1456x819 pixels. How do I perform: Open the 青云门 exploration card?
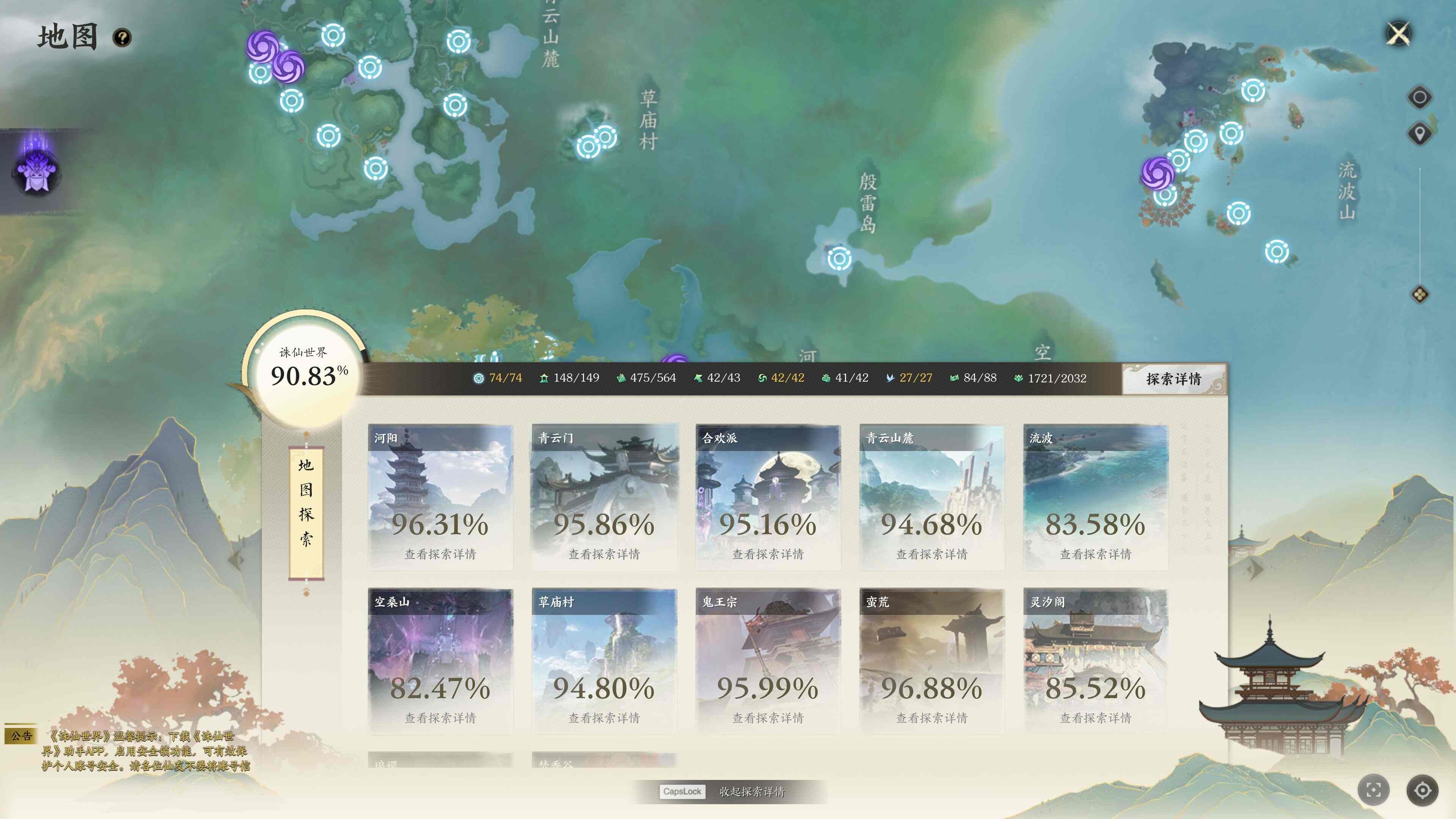tap(604, 497)
